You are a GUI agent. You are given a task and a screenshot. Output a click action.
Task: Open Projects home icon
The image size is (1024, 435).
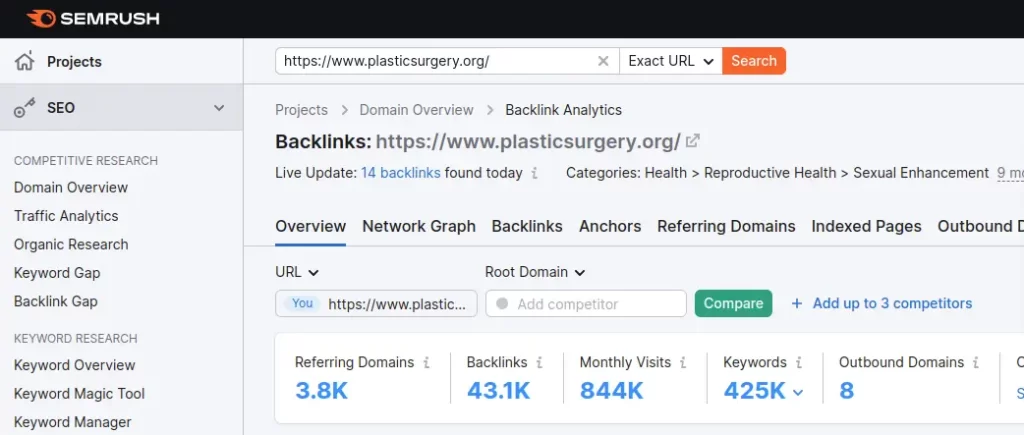pos(25,61)
